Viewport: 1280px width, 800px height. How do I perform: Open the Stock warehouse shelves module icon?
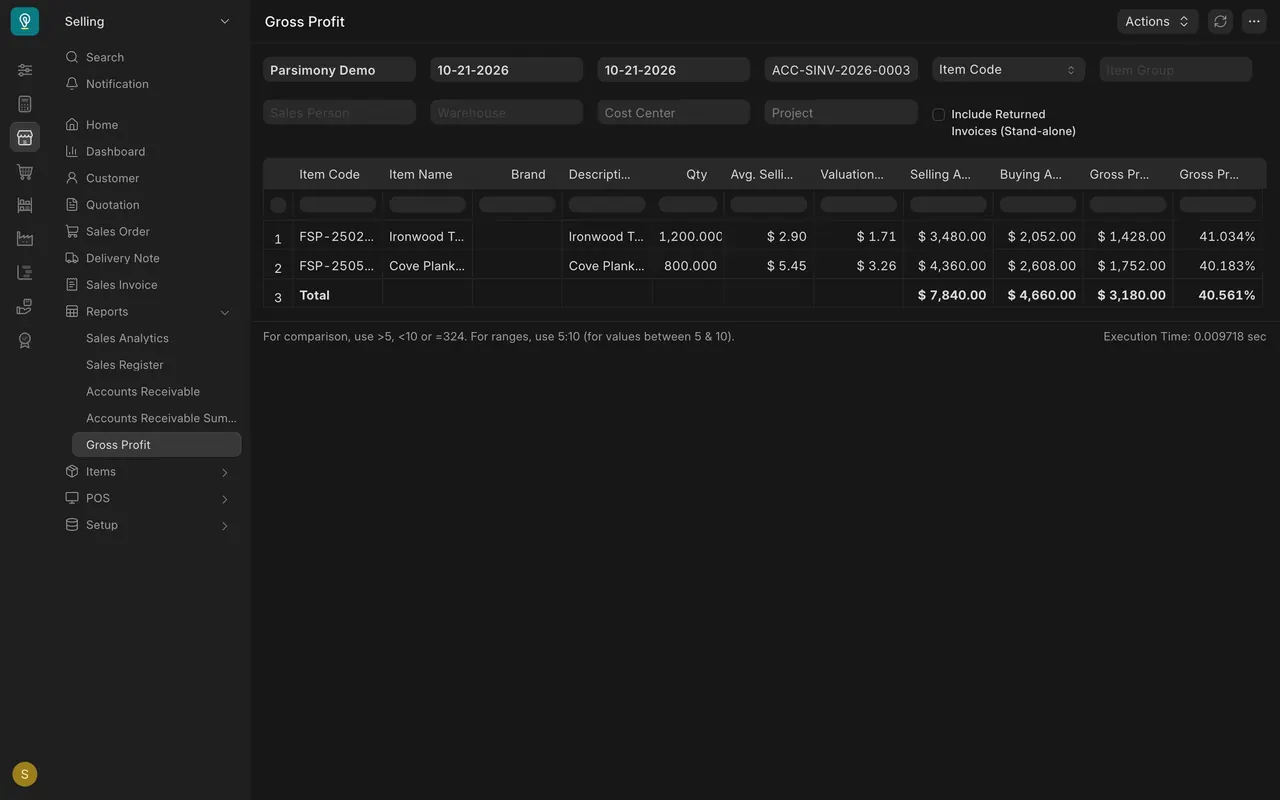25,205
